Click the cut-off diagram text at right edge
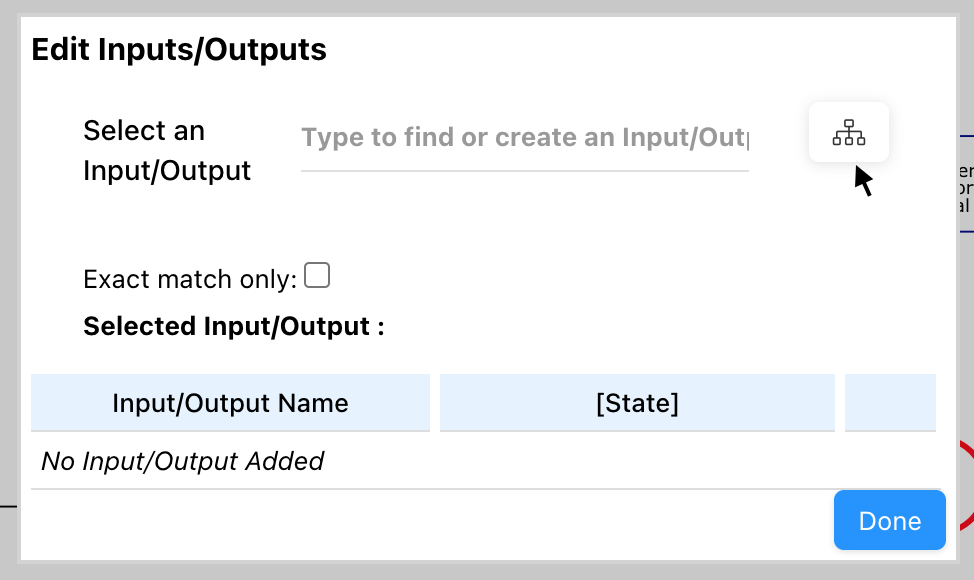The width and height of the screenshot is (974, 580). pyautogui.click(x=964, y=188)
